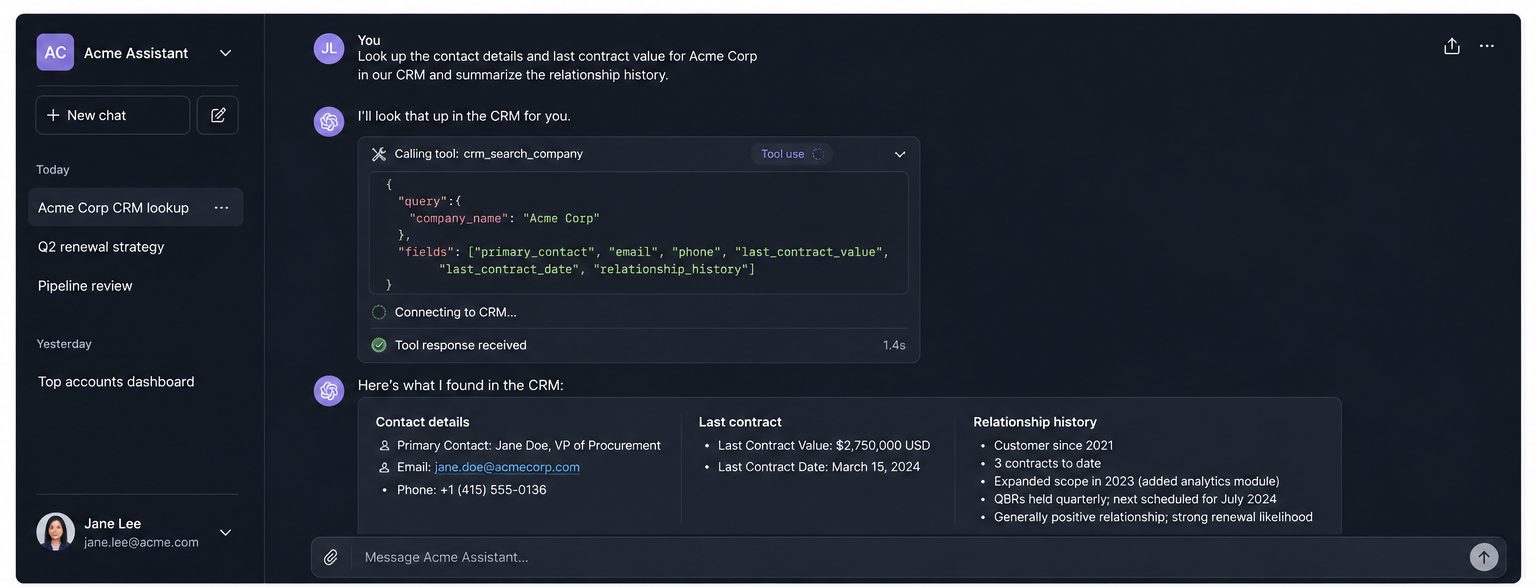
Task: Click the assistant avatar beside 'I'll look that up'
Action: click(x=329, y=122)
